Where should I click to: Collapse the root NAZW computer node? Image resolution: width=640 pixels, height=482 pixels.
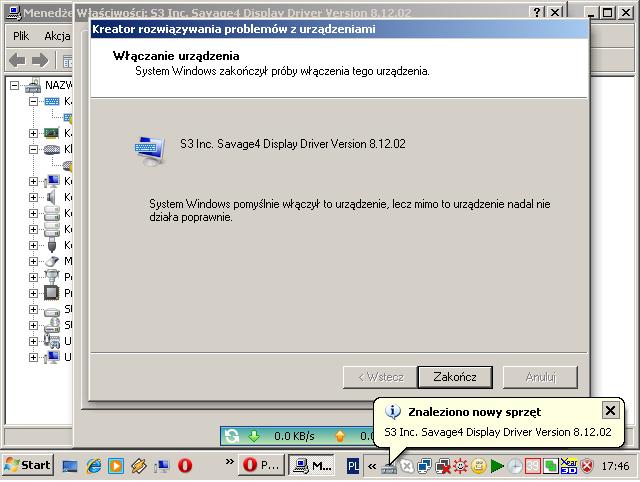[14, 85]
